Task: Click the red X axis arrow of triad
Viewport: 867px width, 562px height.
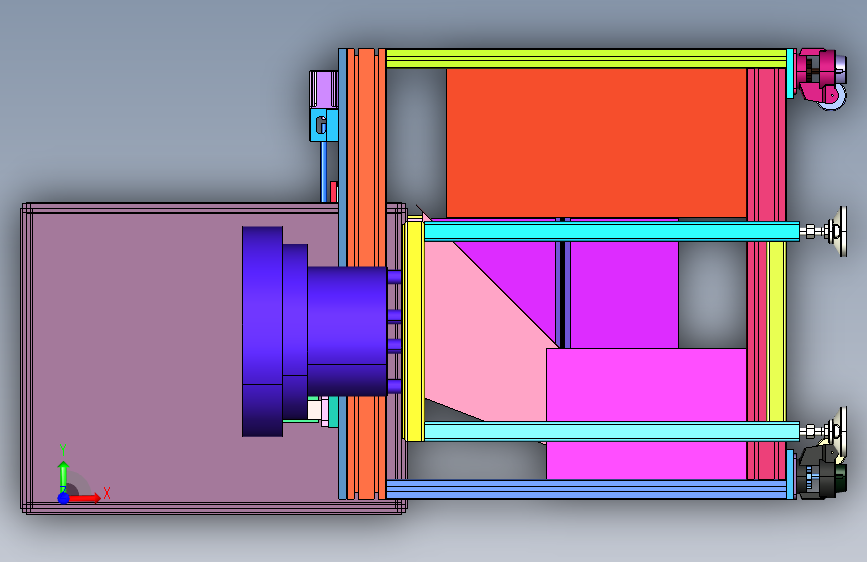Action: pos(85,498)
